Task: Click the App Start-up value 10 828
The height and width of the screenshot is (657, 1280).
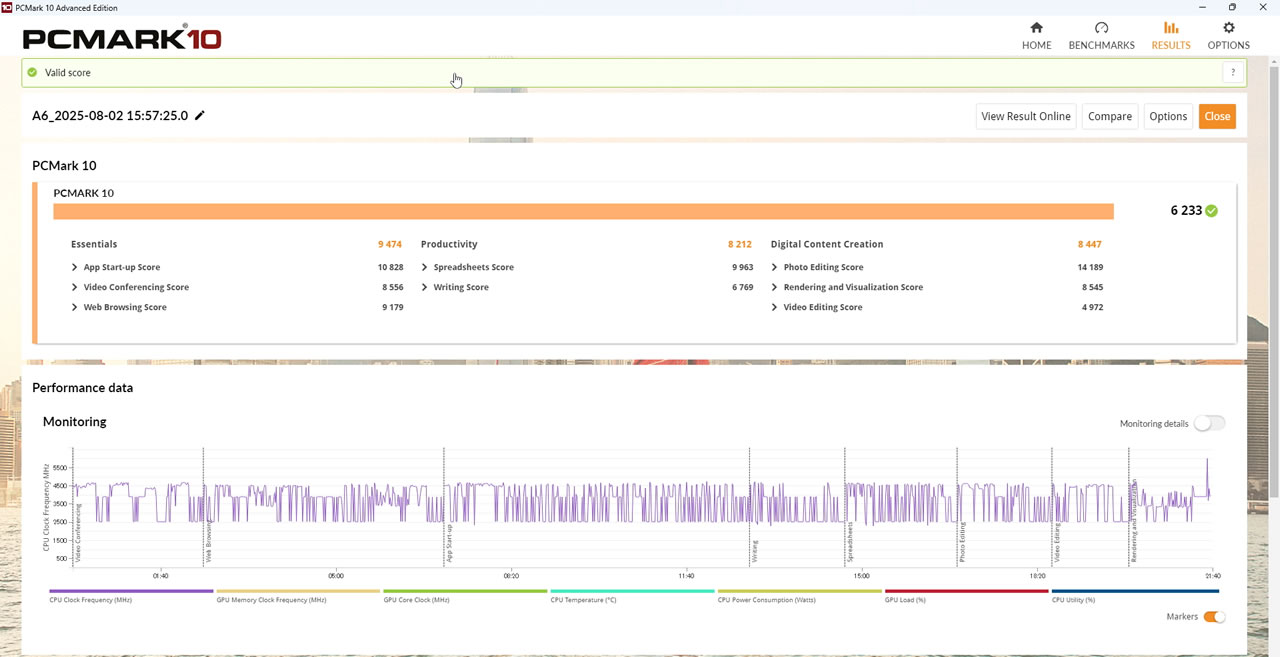Action: tap(390, 267)
